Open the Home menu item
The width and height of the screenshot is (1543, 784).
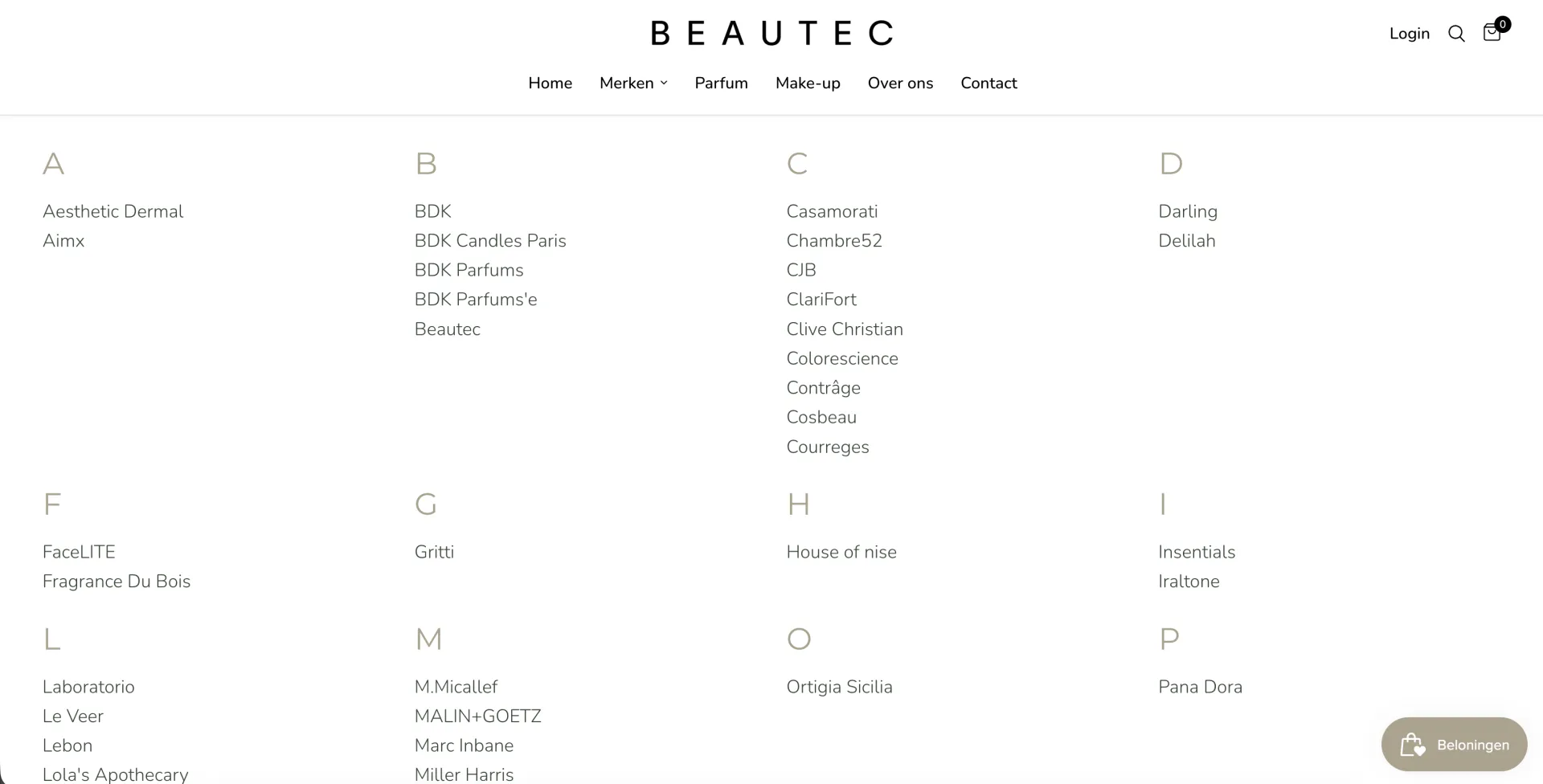coord(550,83)
